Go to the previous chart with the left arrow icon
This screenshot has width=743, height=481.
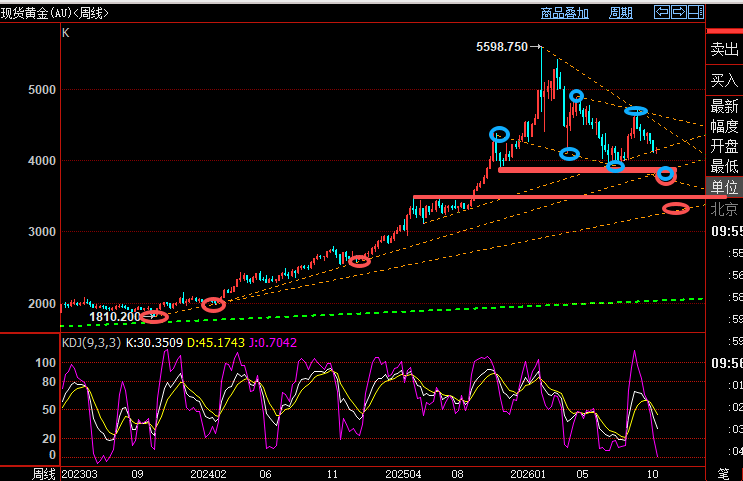(662, 12)
